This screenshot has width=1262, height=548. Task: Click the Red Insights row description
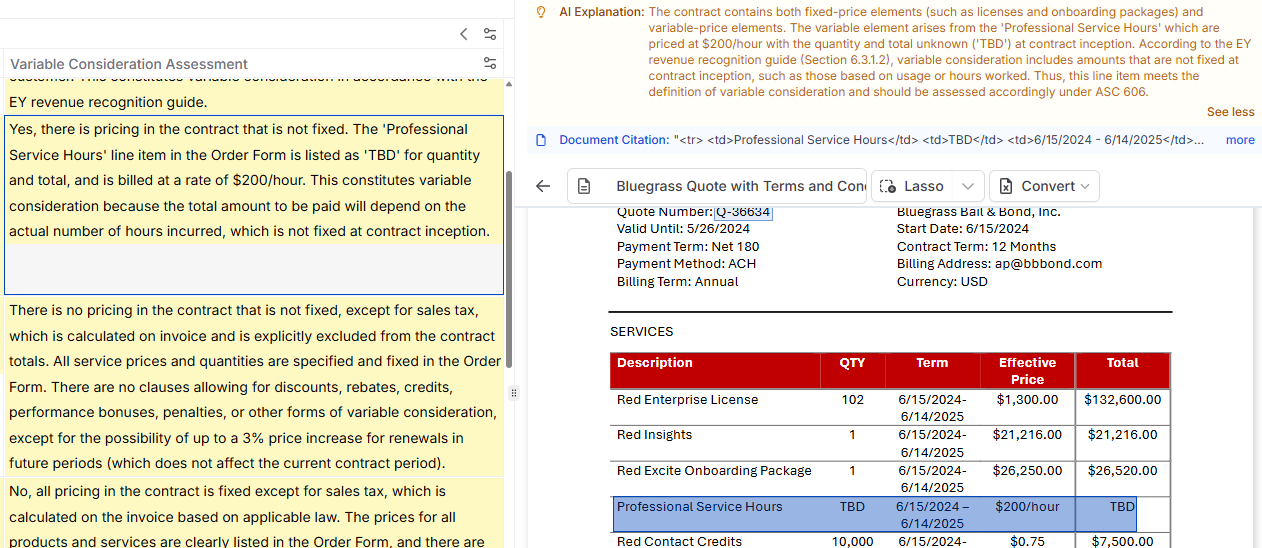tap(654, 435)
